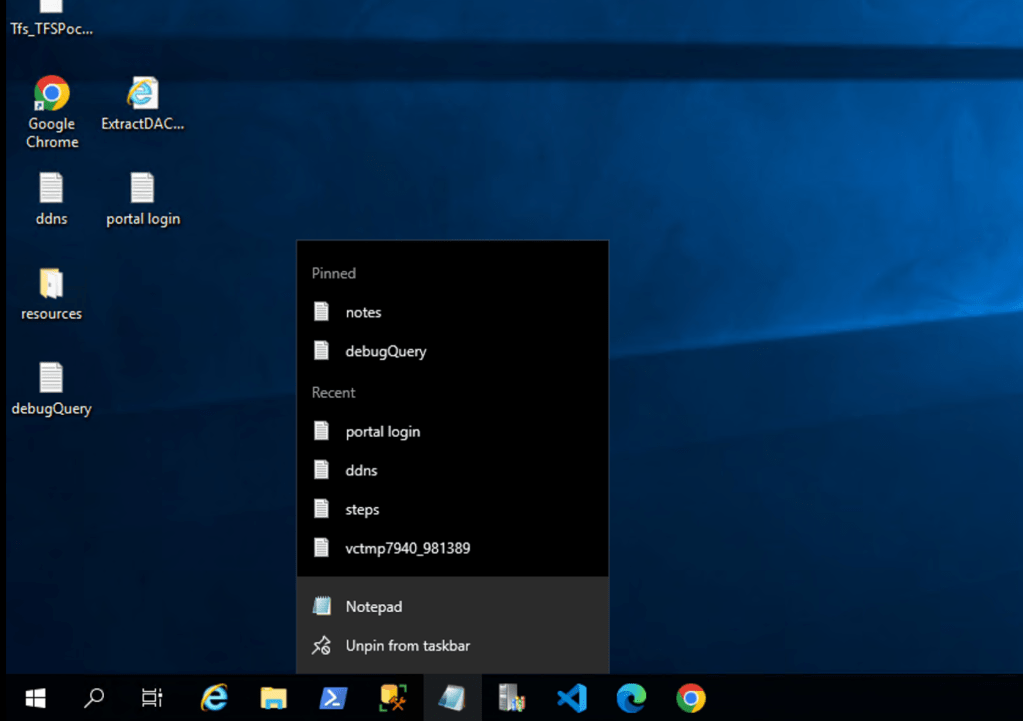Select the ddns file on desktop
Screen dimensions: 1023x721
(51, 199)
